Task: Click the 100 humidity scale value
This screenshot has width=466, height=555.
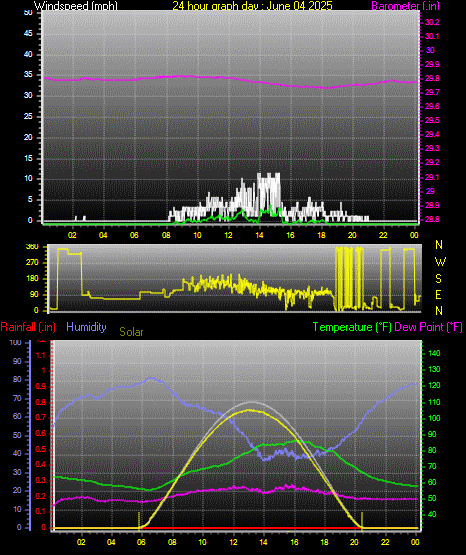Action: point(16,342)
